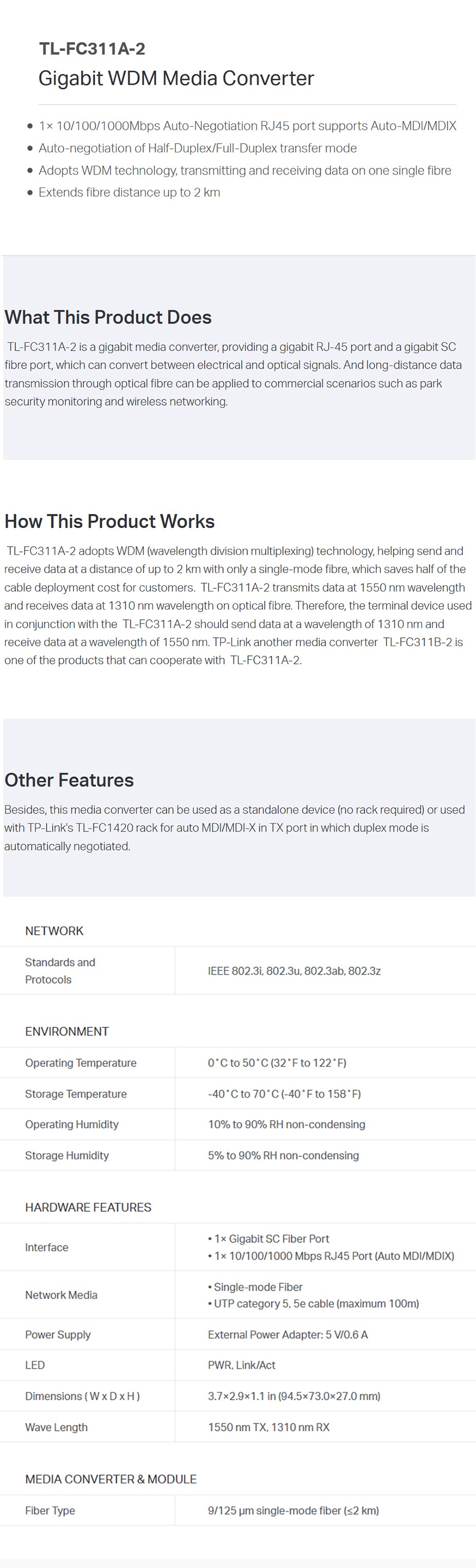
Task: Click the Fiber Type row label
Action: pyautogui.click(x=50, y=1510)
